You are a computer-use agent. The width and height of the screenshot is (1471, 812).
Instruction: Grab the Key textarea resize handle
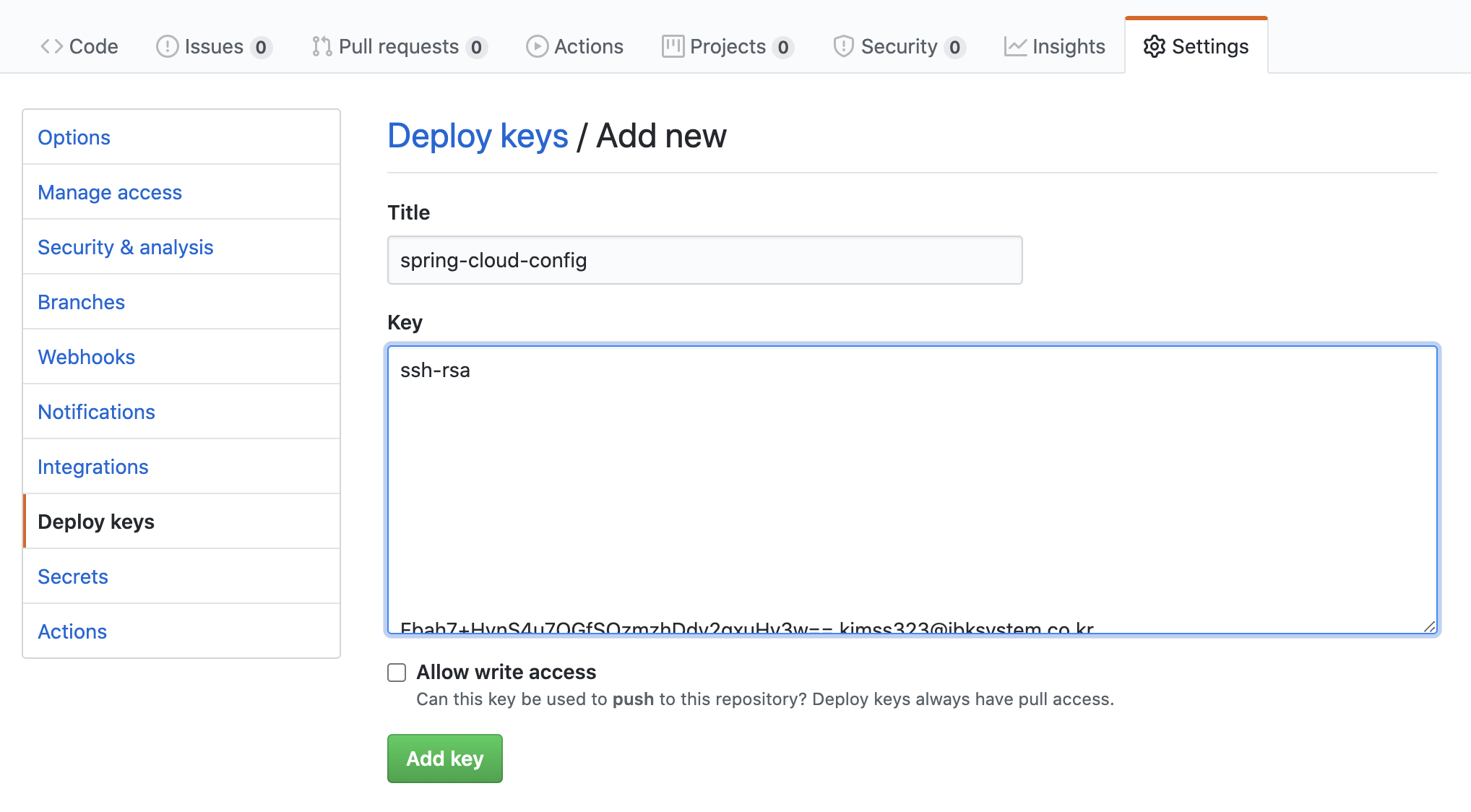point(1429,626)
